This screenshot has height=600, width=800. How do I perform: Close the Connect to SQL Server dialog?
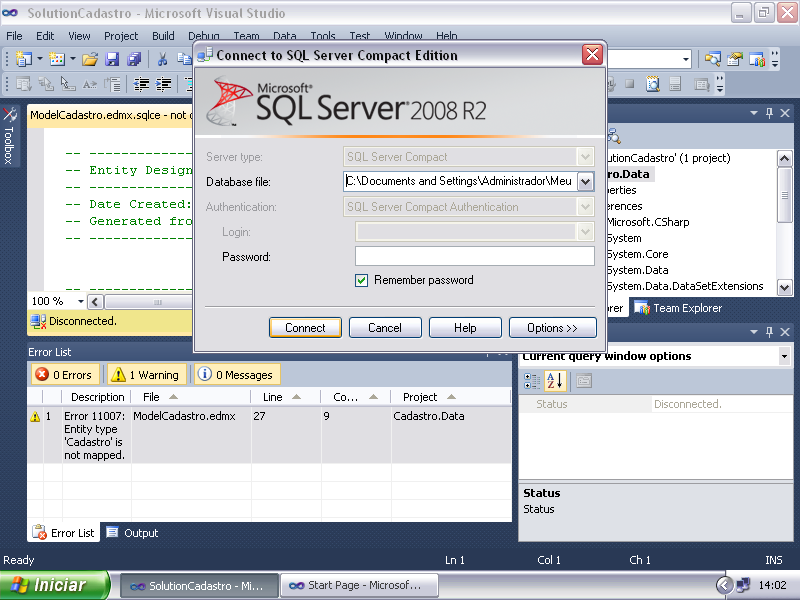coord(592,54)
